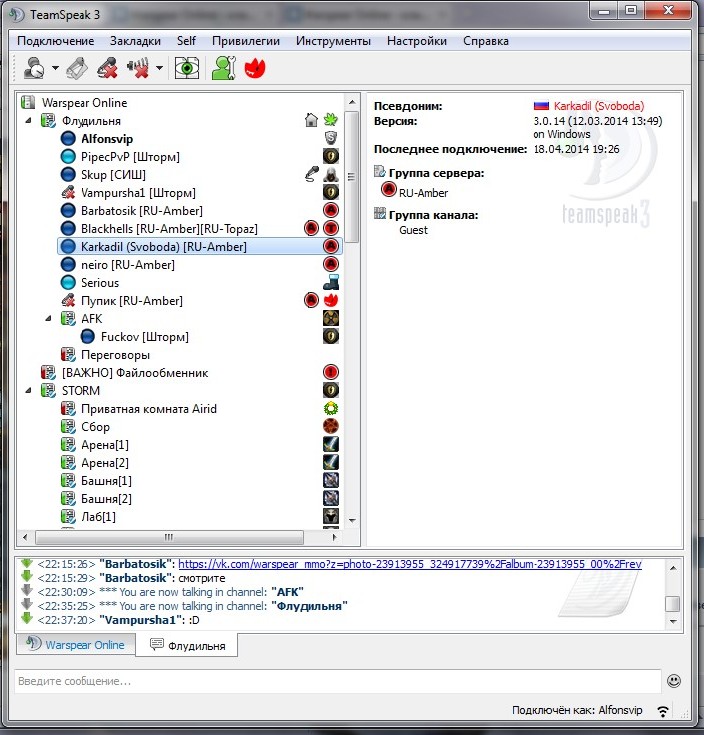The image size is (704, 735).
Task: Click the green leaf icon on Флудильня
Action: tap(330, 120)
